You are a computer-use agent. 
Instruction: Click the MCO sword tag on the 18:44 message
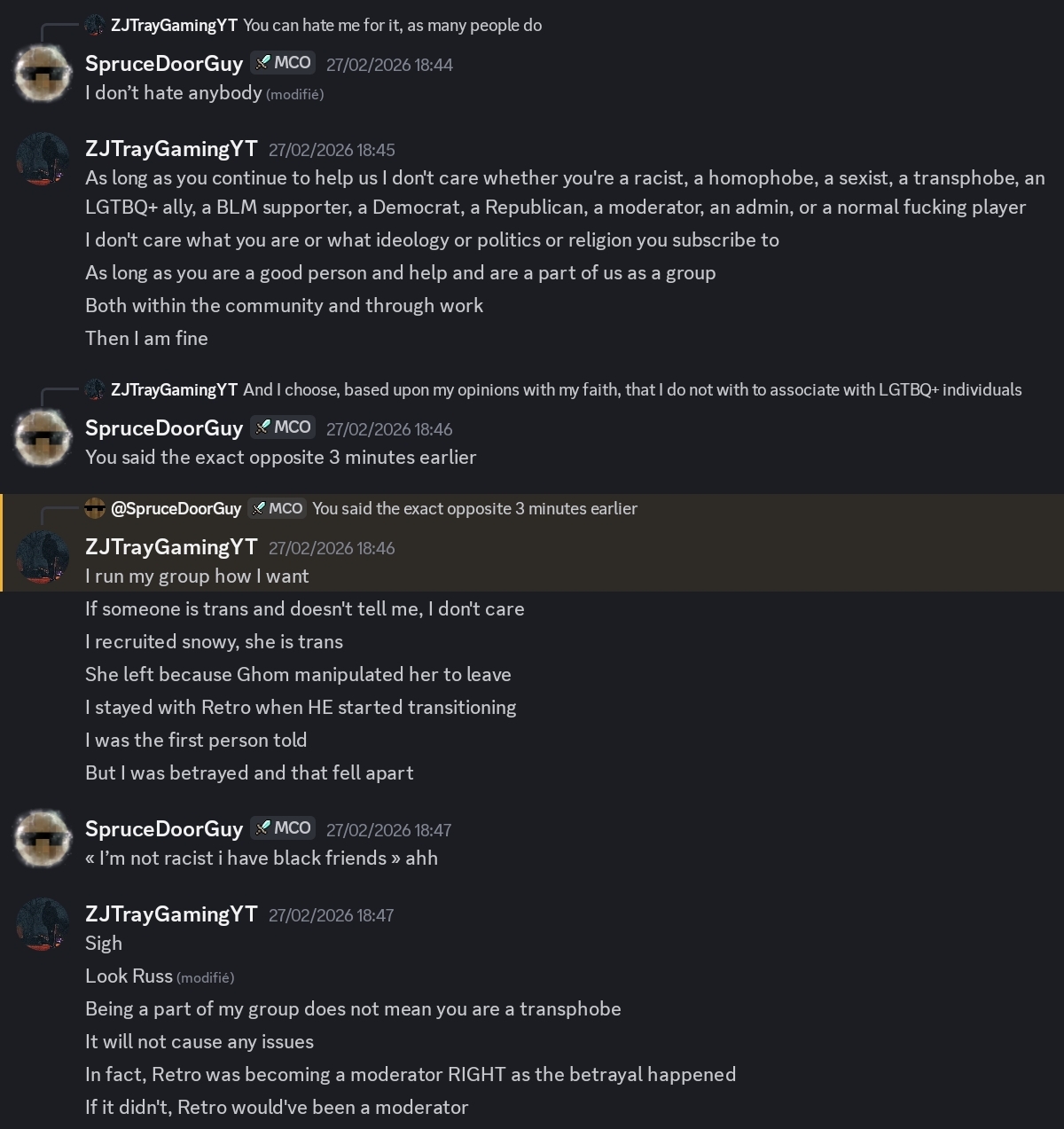pyautogui.click(x=283, y=63)
